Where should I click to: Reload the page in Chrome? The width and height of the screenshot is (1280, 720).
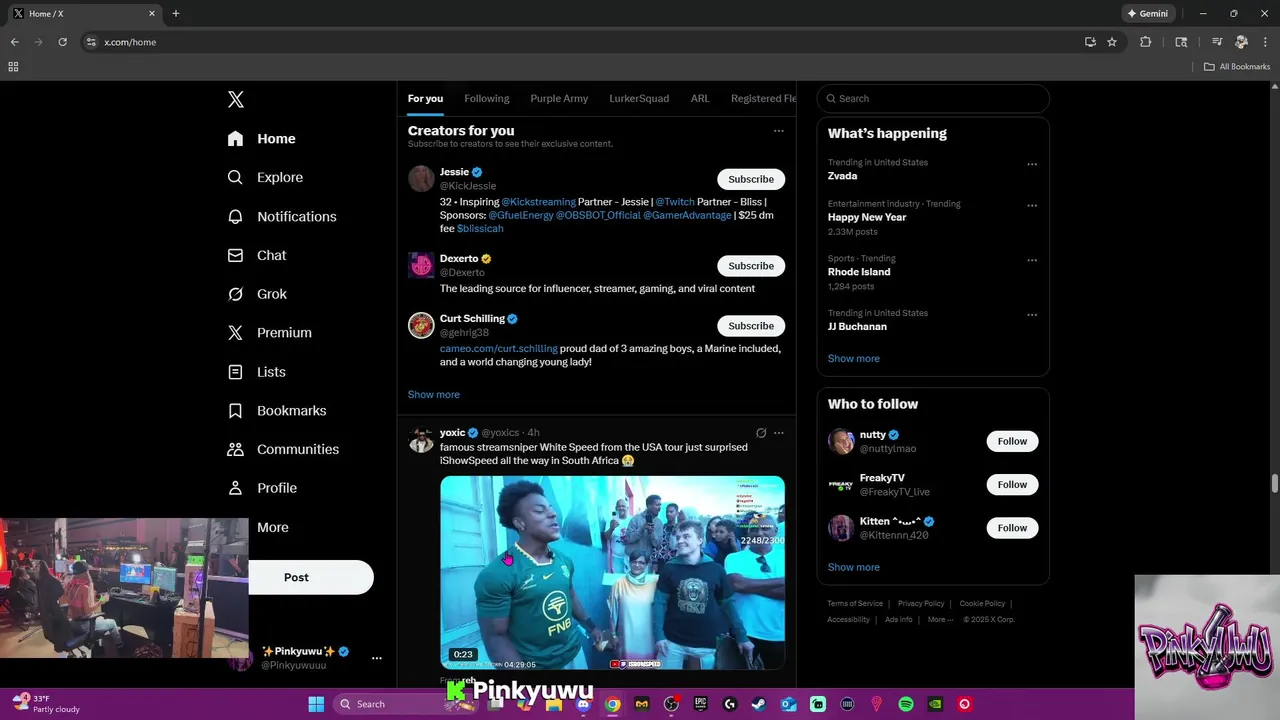[x=62, y=42]
